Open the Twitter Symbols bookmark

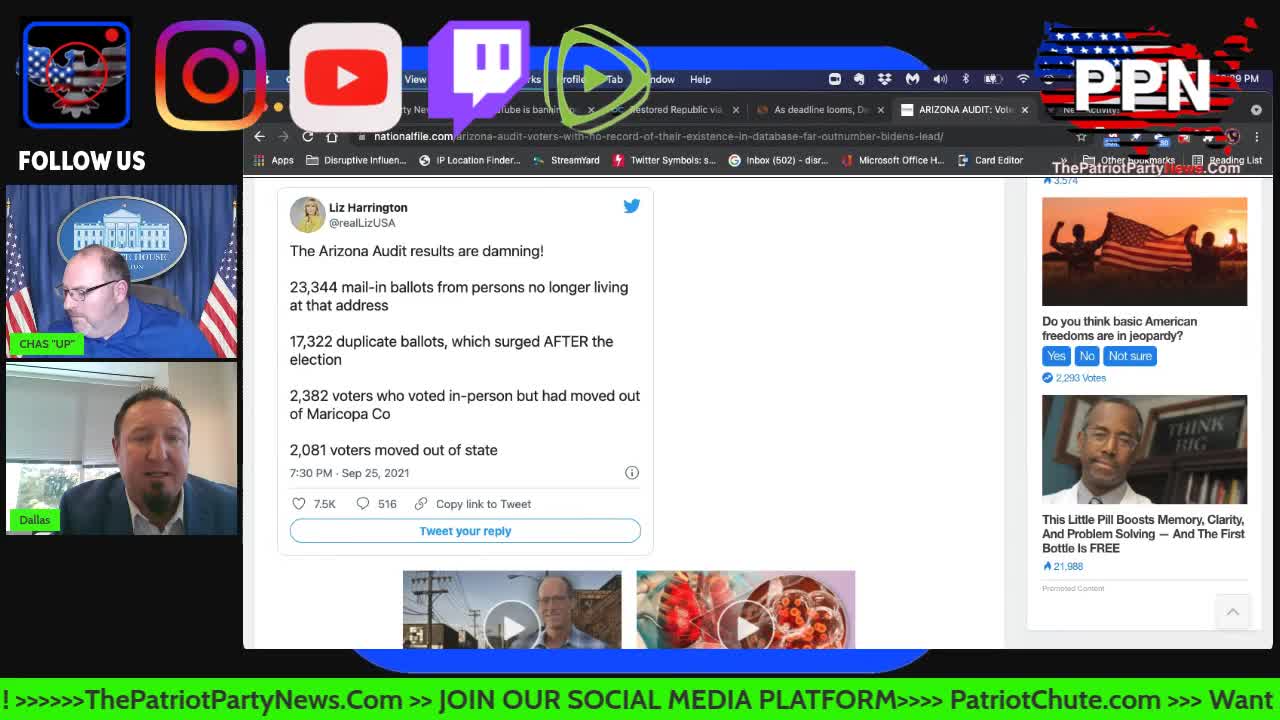pos(664,160)
